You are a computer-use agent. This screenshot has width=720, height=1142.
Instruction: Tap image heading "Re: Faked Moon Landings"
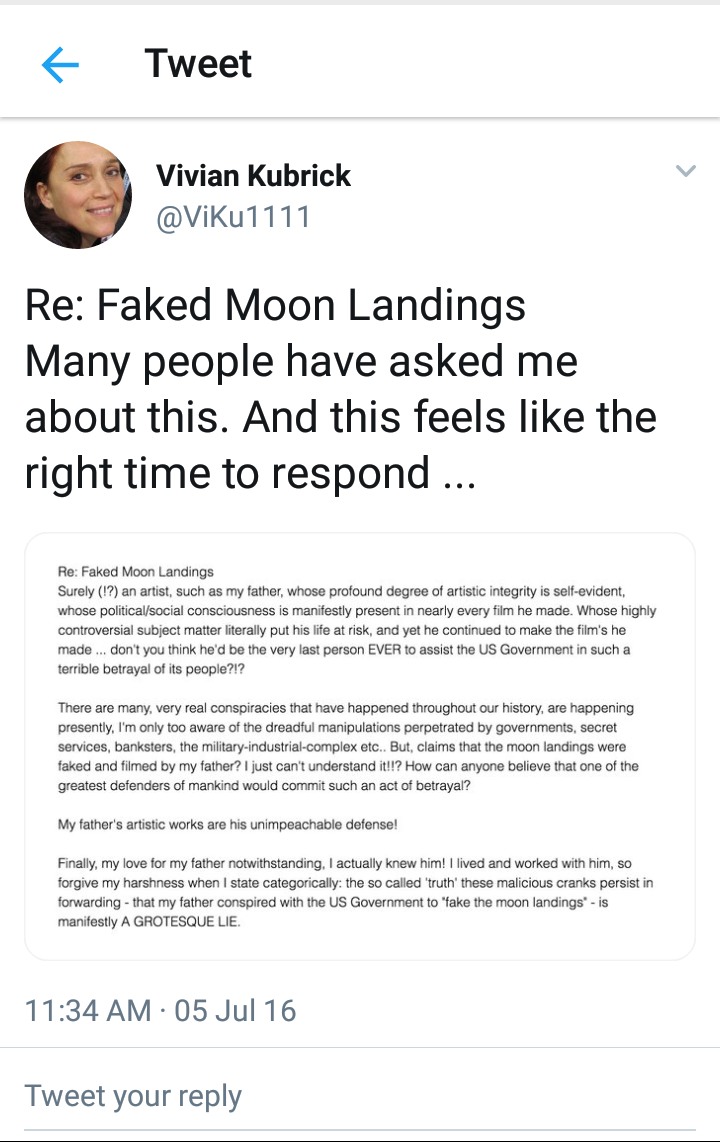136,572
